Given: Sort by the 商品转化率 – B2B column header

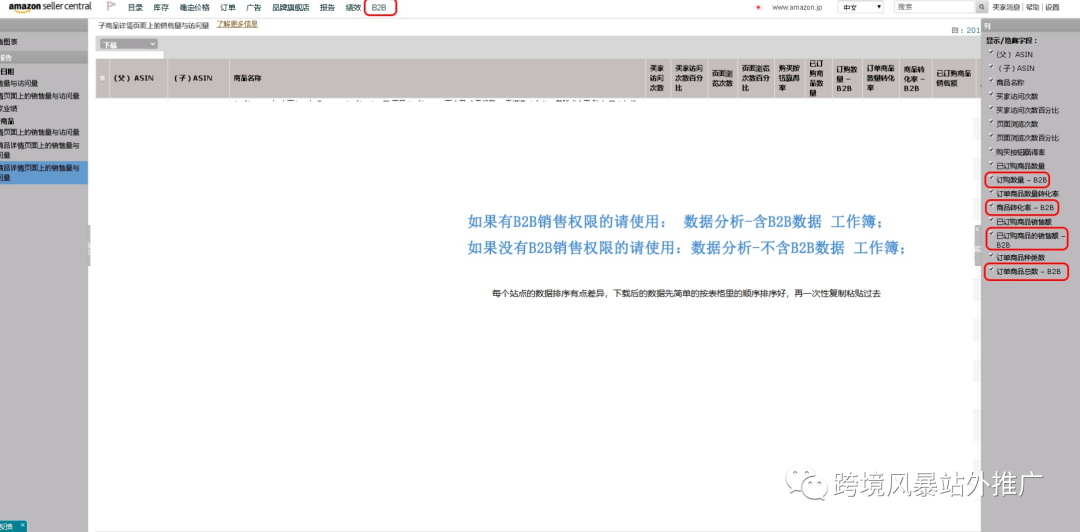Looking at the screenshot, I should pos(915,79).
